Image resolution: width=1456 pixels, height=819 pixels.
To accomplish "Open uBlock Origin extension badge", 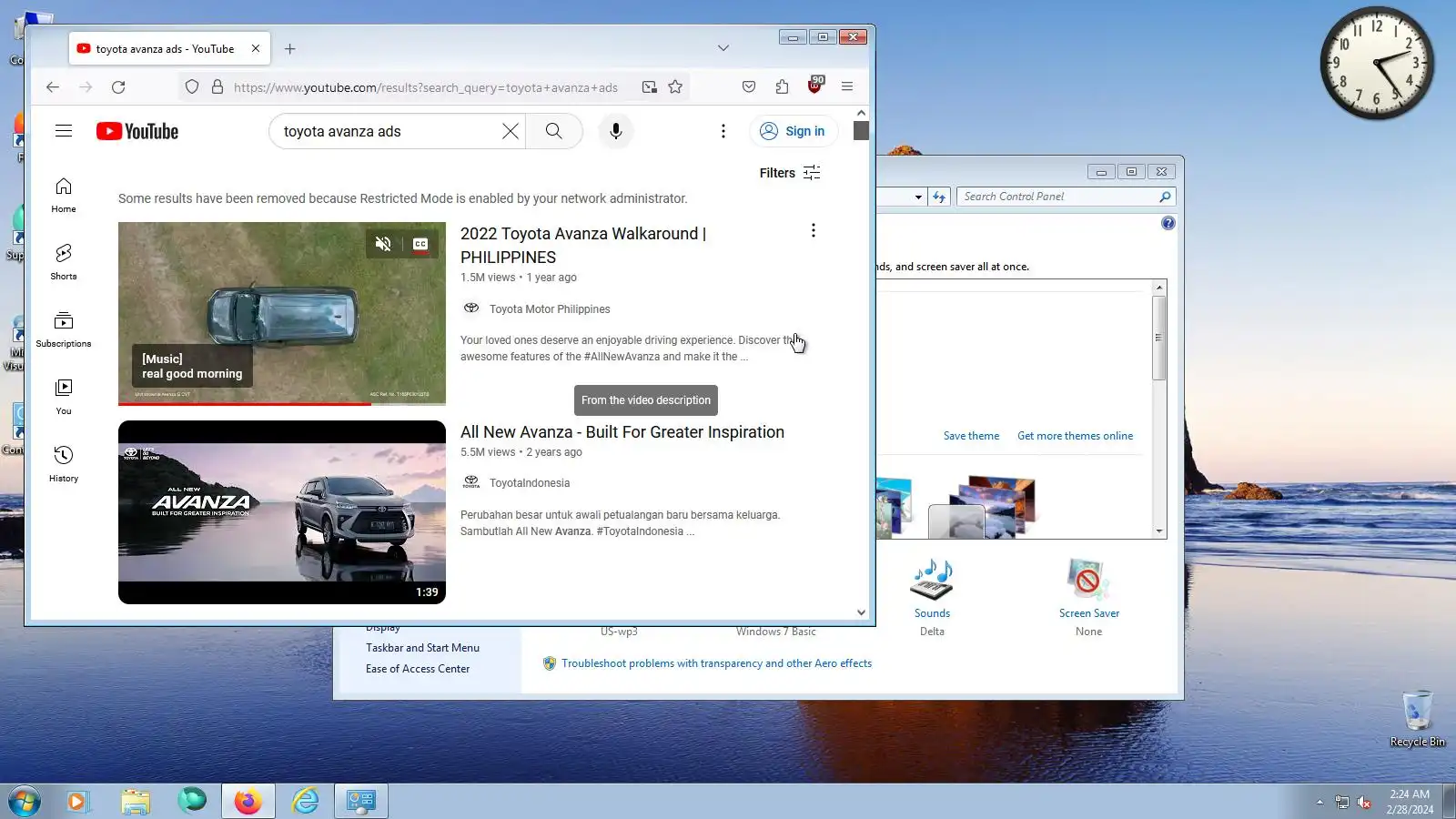I will (x=814, y=86).
